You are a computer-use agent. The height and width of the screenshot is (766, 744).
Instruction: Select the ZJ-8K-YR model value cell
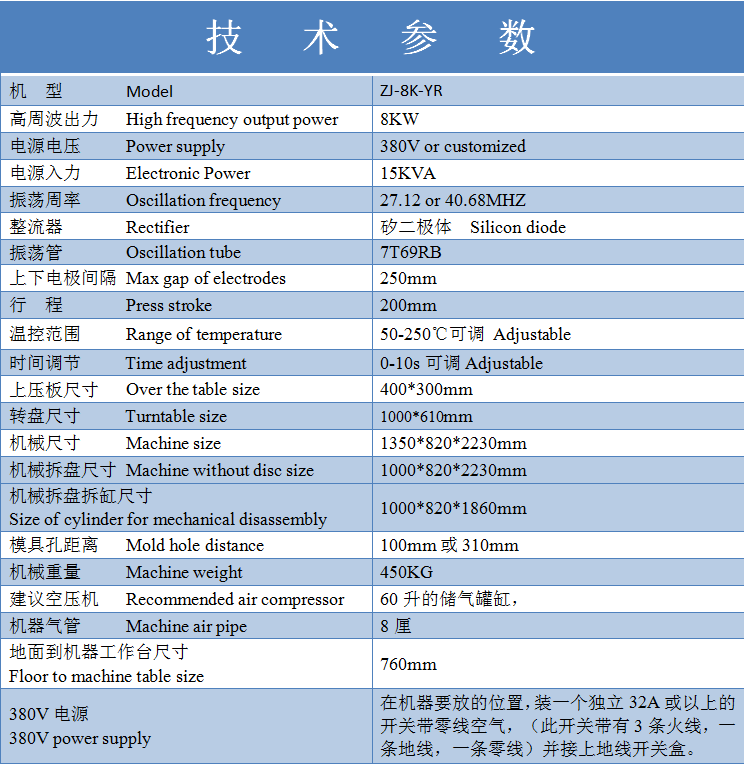point(411,91)
